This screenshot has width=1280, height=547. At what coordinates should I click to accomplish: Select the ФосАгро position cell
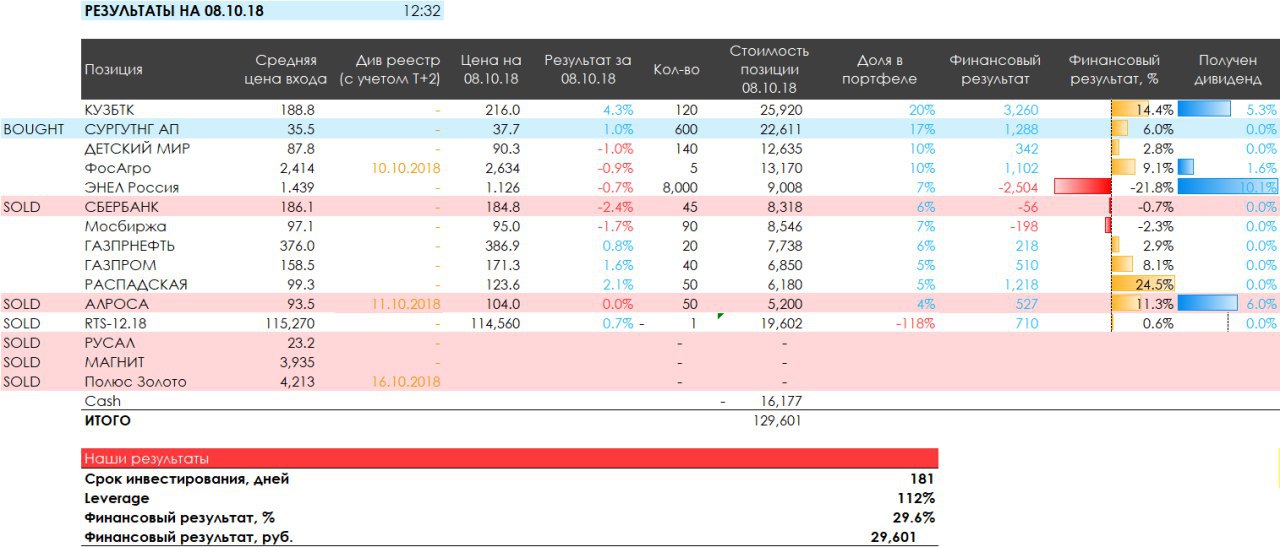tap(117, 168)
